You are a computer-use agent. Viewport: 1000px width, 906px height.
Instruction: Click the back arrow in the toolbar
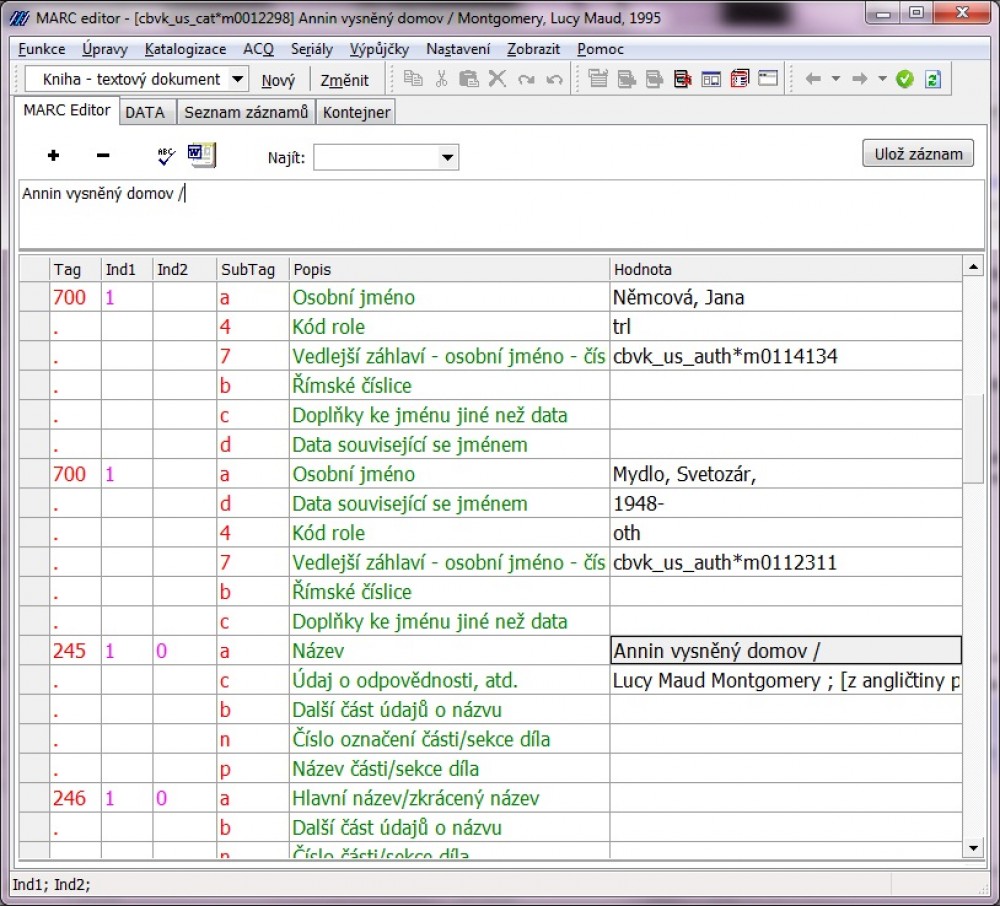[813, 80]
